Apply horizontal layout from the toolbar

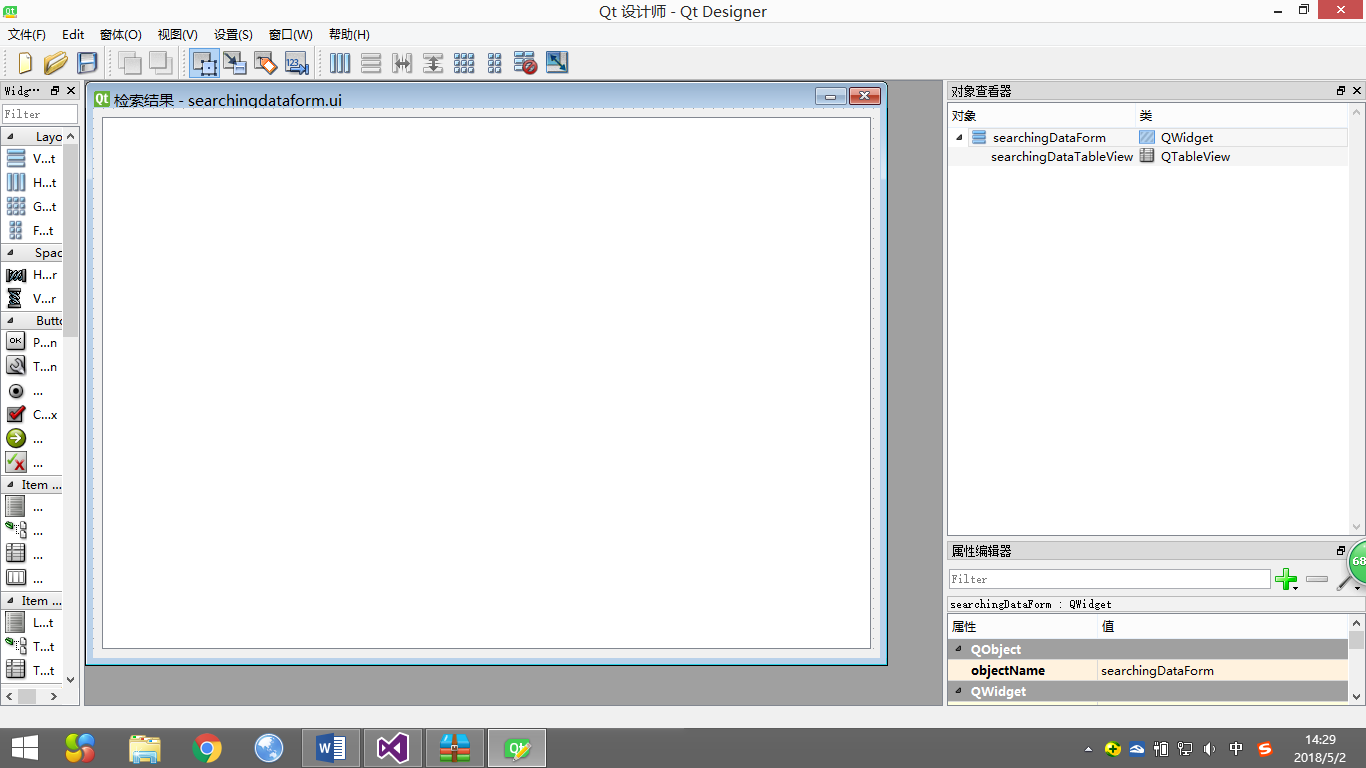click(x=340, y=63)
